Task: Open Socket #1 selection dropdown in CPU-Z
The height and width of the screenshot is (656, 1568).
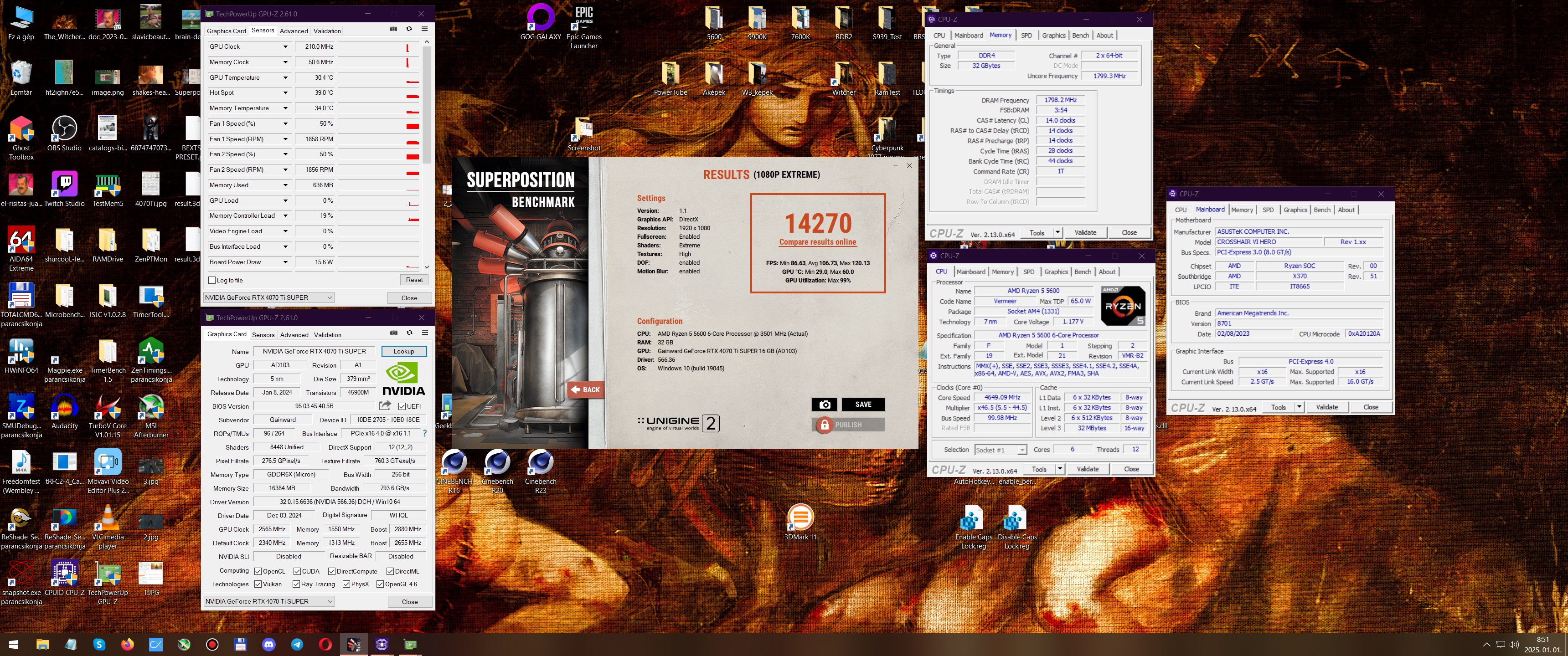Action: click(1001, 450)
